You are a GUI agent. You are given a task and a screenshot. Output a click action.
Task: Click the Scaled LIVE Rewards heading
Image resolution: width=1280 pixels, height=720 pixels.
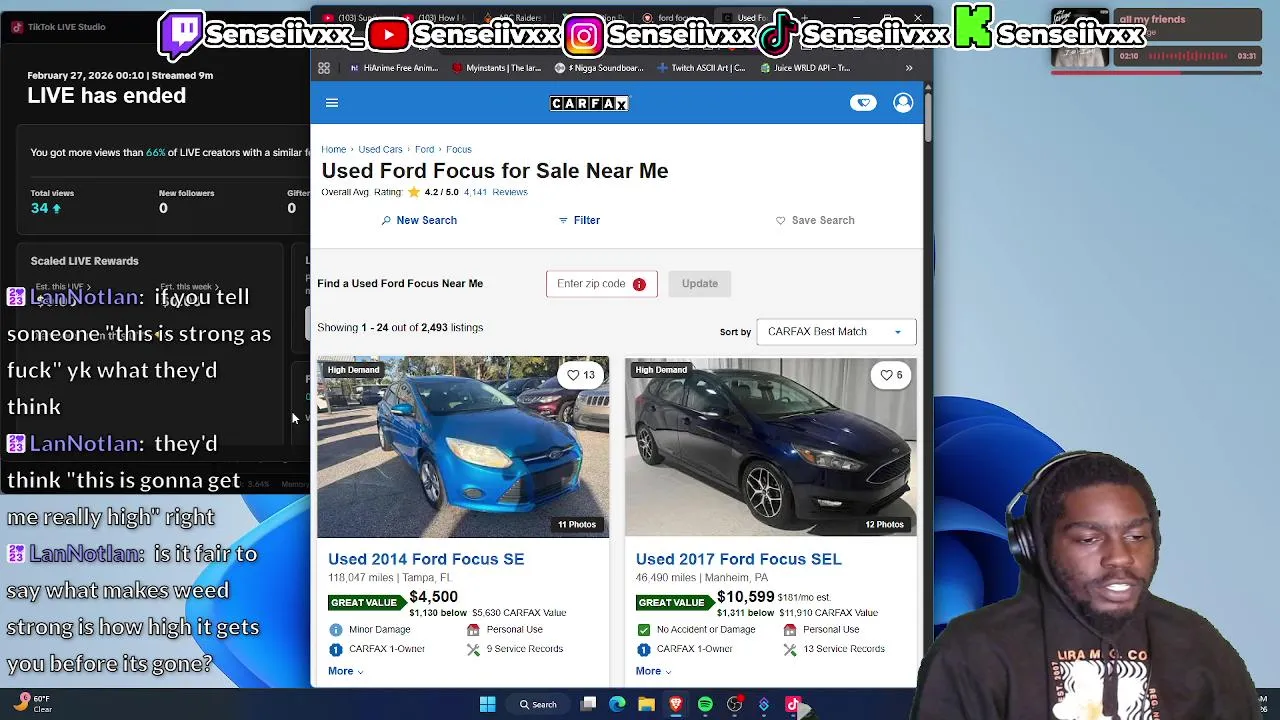(x=85, y=261)
